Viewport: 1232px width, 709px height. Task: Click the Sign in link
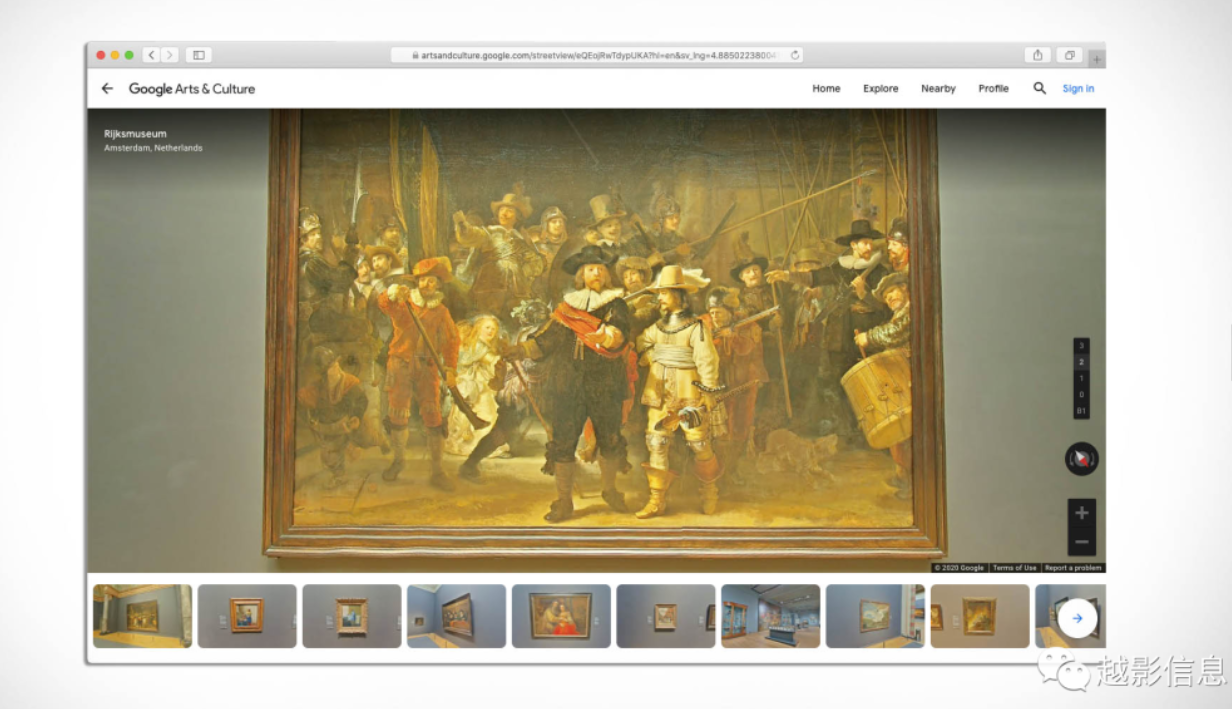pos(1078,88)
